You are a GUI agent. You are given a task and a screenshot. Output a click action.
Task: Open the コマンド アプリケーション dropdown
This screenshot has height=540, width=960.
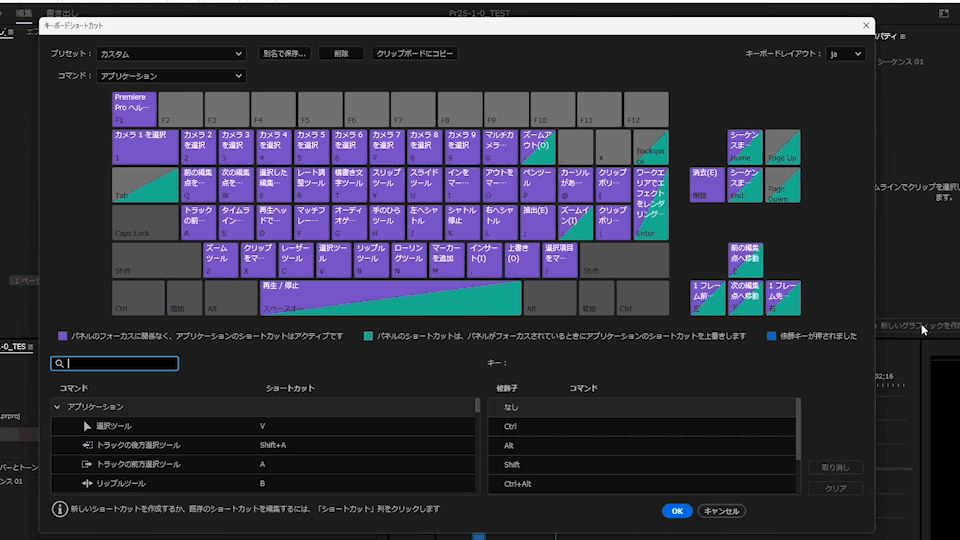tap(171, 76)
